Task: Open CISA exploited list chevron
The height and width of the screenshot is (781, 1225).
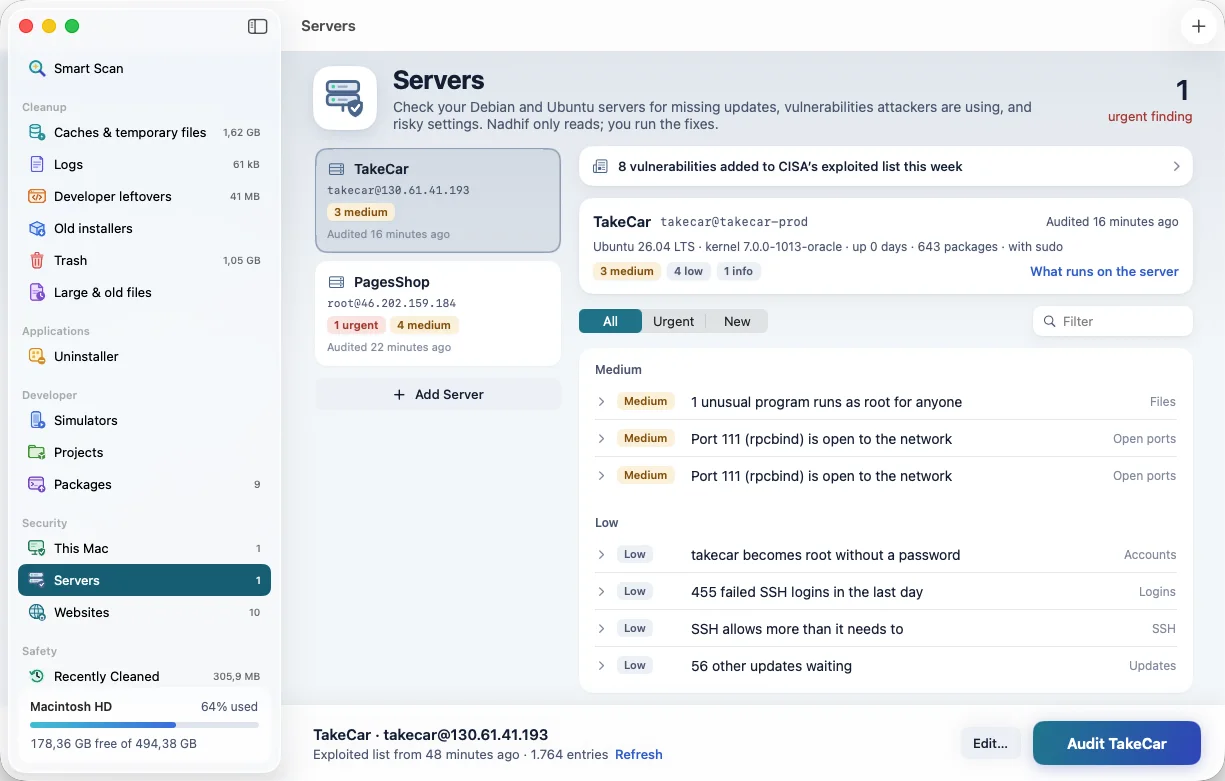Action: (x=1176, y=166)
